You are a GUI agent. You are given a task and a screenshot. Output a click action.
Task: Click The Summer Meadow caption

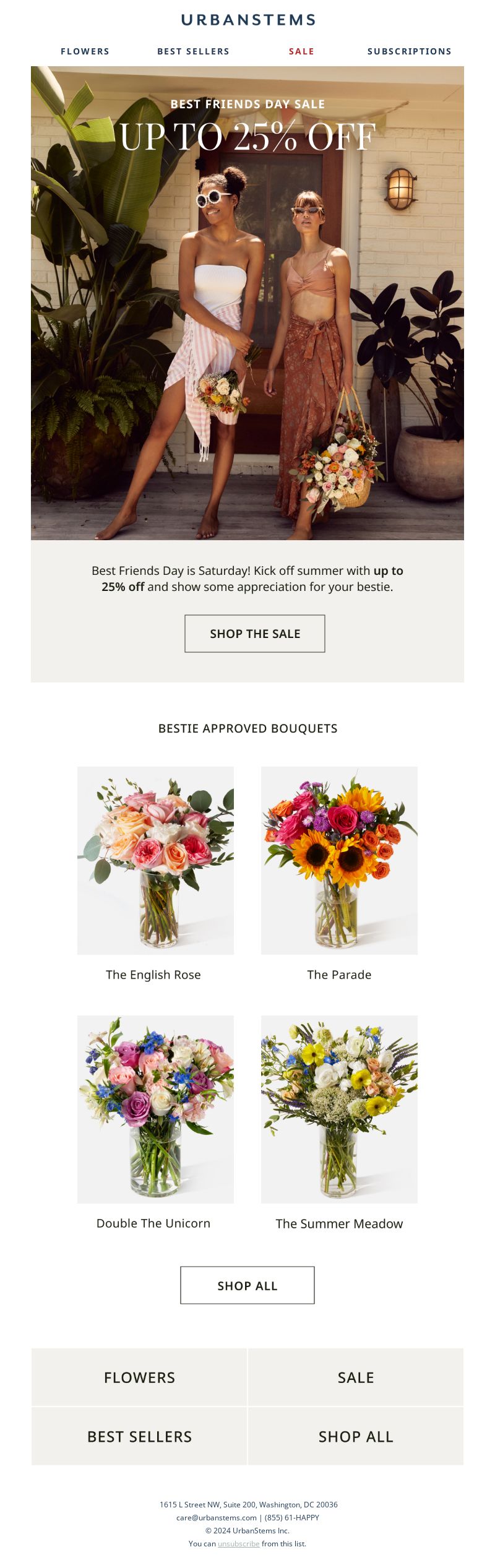point(339,1223)
